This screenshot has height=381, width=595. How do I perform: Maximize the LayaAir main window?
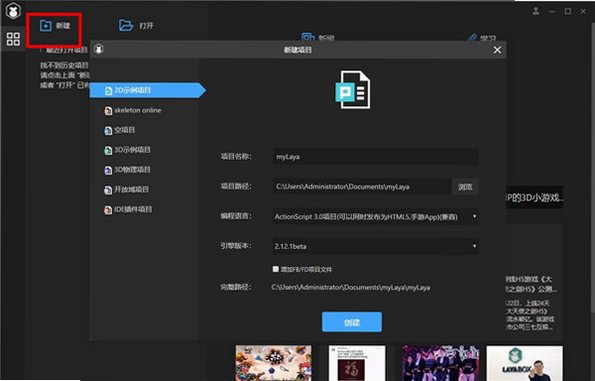pos(568,12)
